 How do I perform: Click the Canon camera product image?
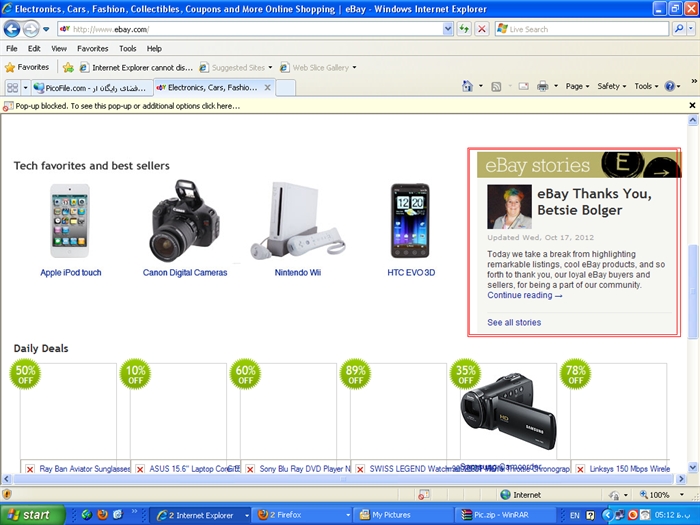coord(184,221)
